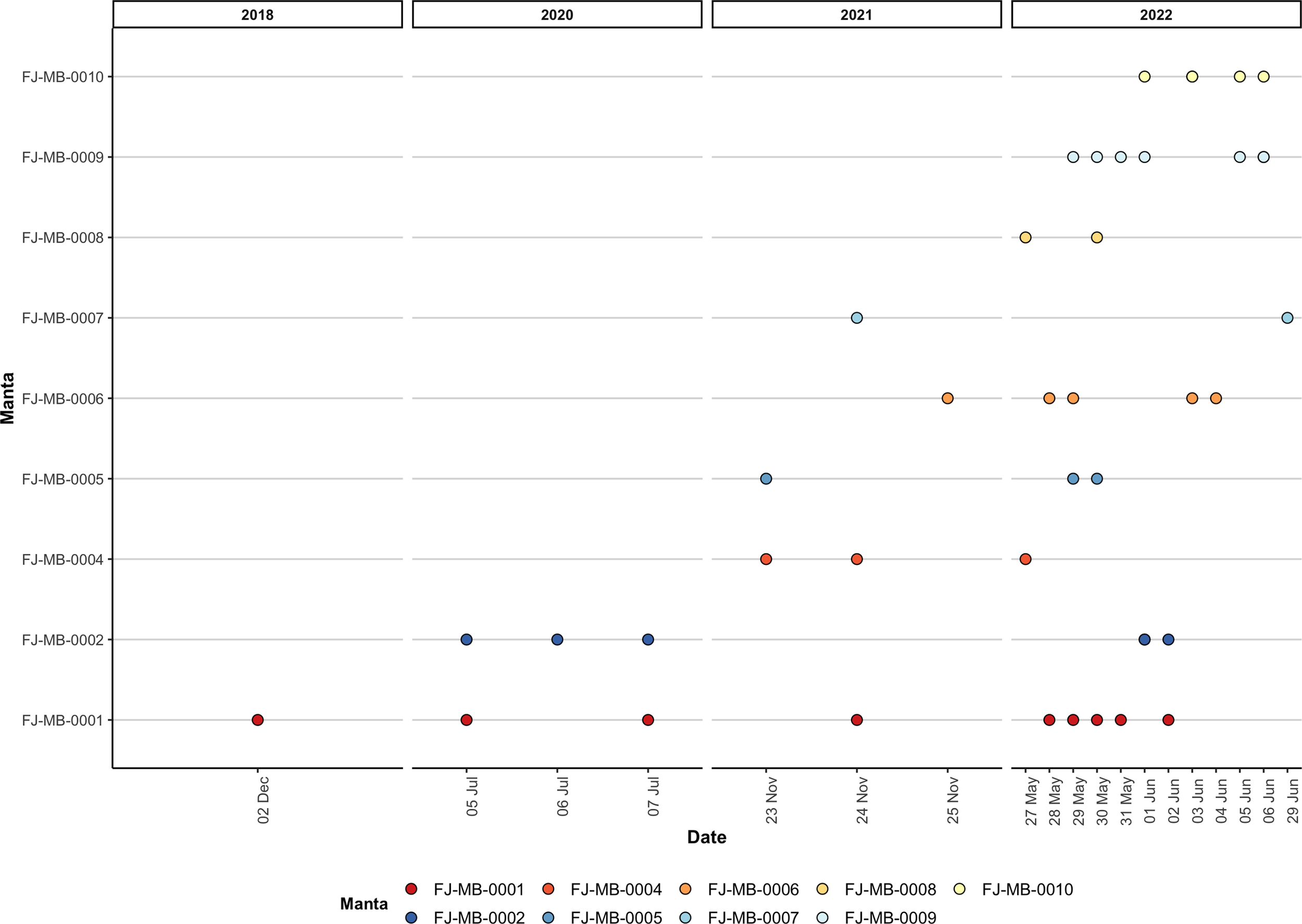Click the FJ-MB-0009 legend swatch
The width and height of the screenshot is (1302, 924).
(x=822, y=917)
